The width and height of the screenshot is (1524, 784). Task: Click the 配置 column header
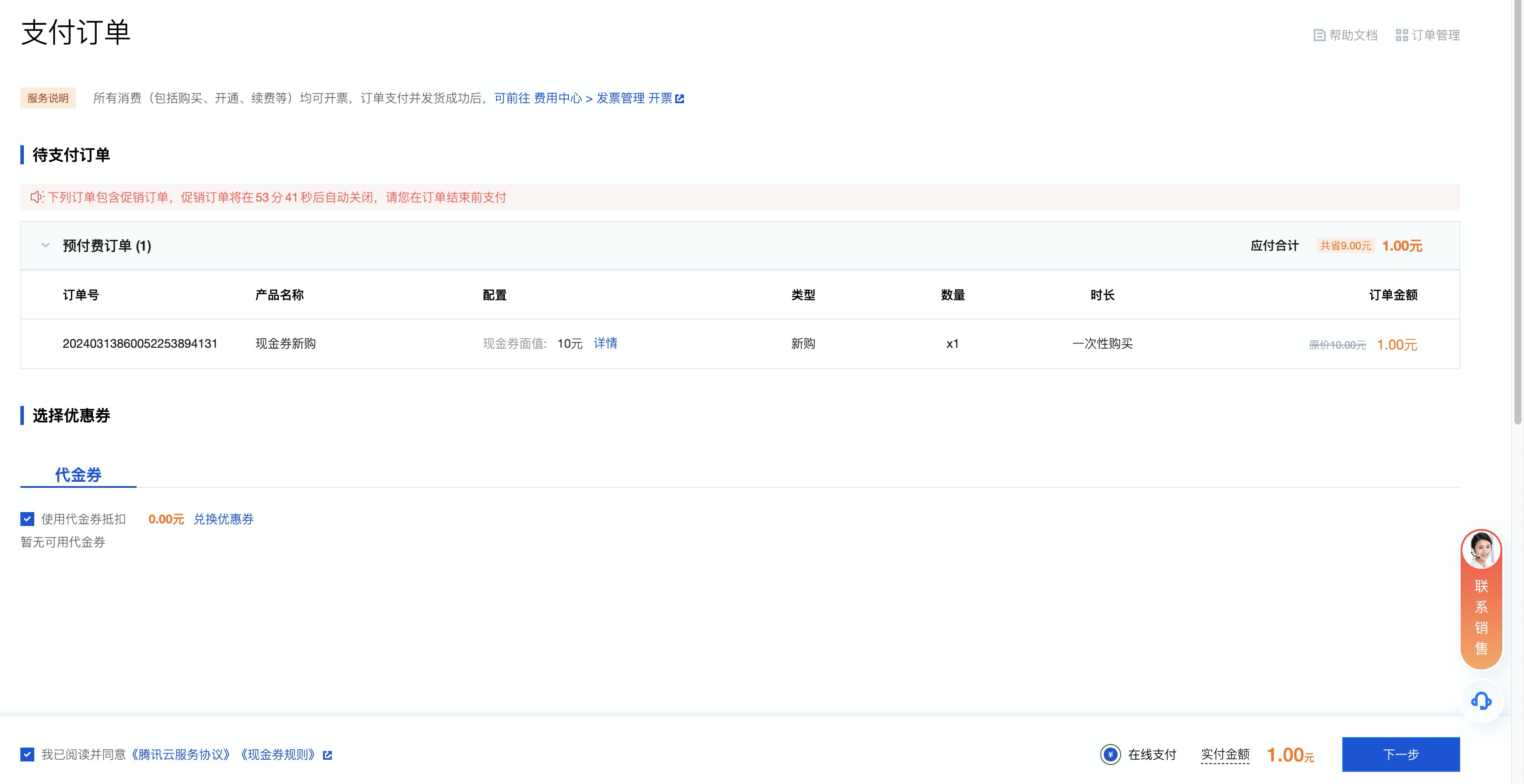[x=494, y=295]
